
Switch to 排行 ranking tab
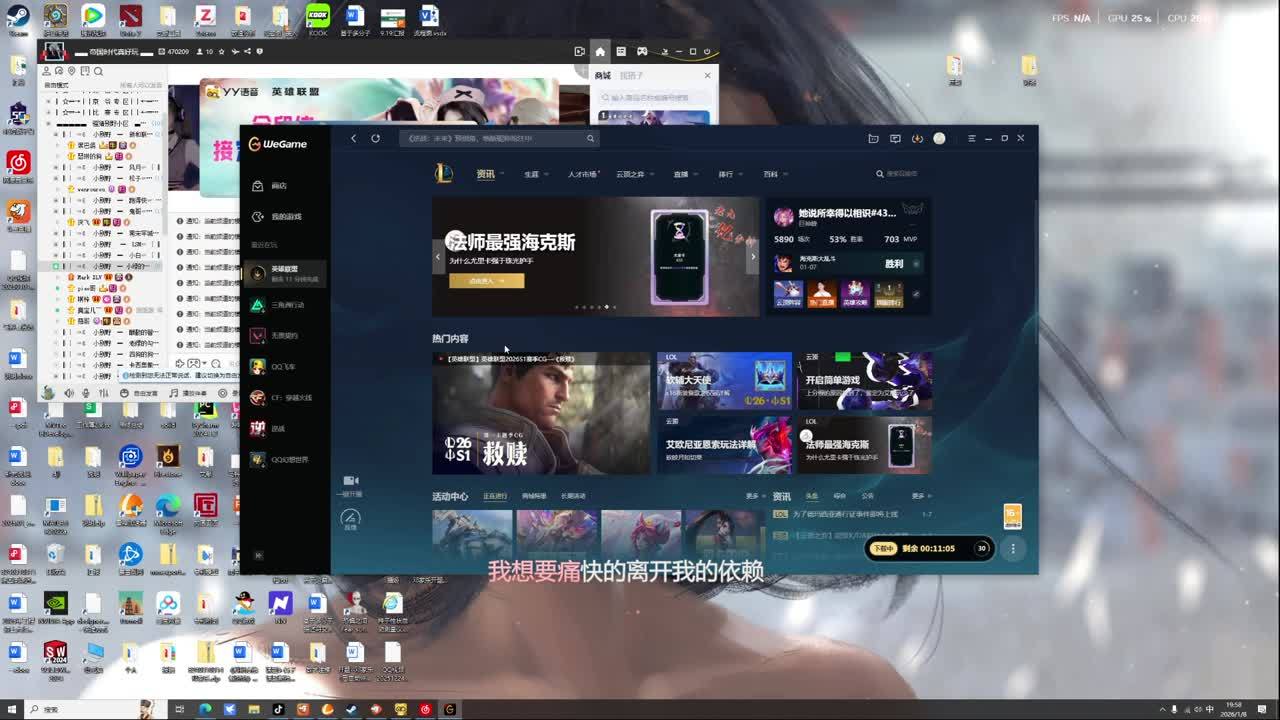pyautogui.click(x=726, y=174)
